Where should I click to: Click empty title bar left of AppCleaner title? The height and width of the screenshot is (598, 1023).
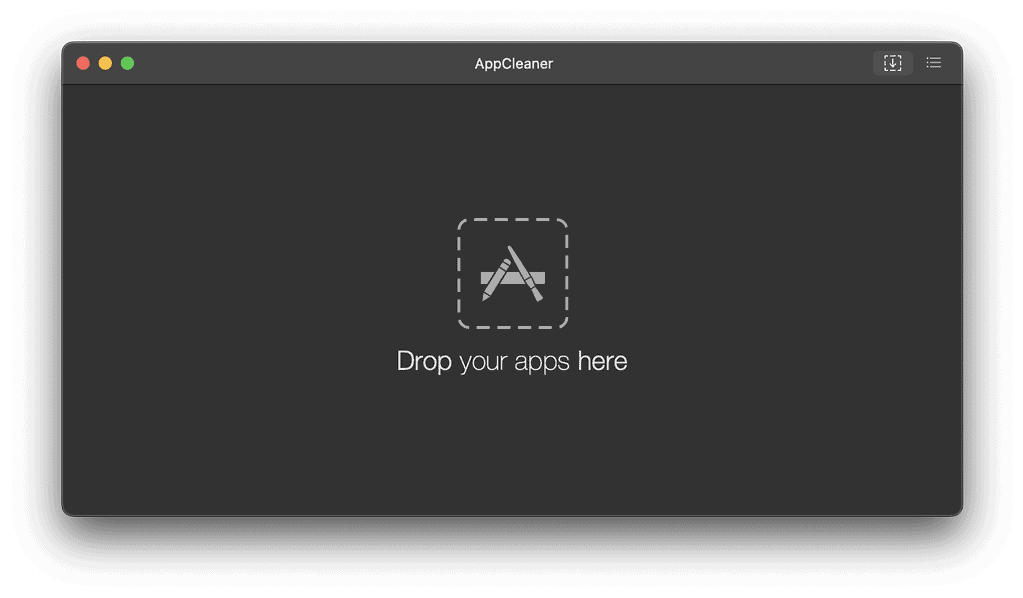[x=300, y=64]
